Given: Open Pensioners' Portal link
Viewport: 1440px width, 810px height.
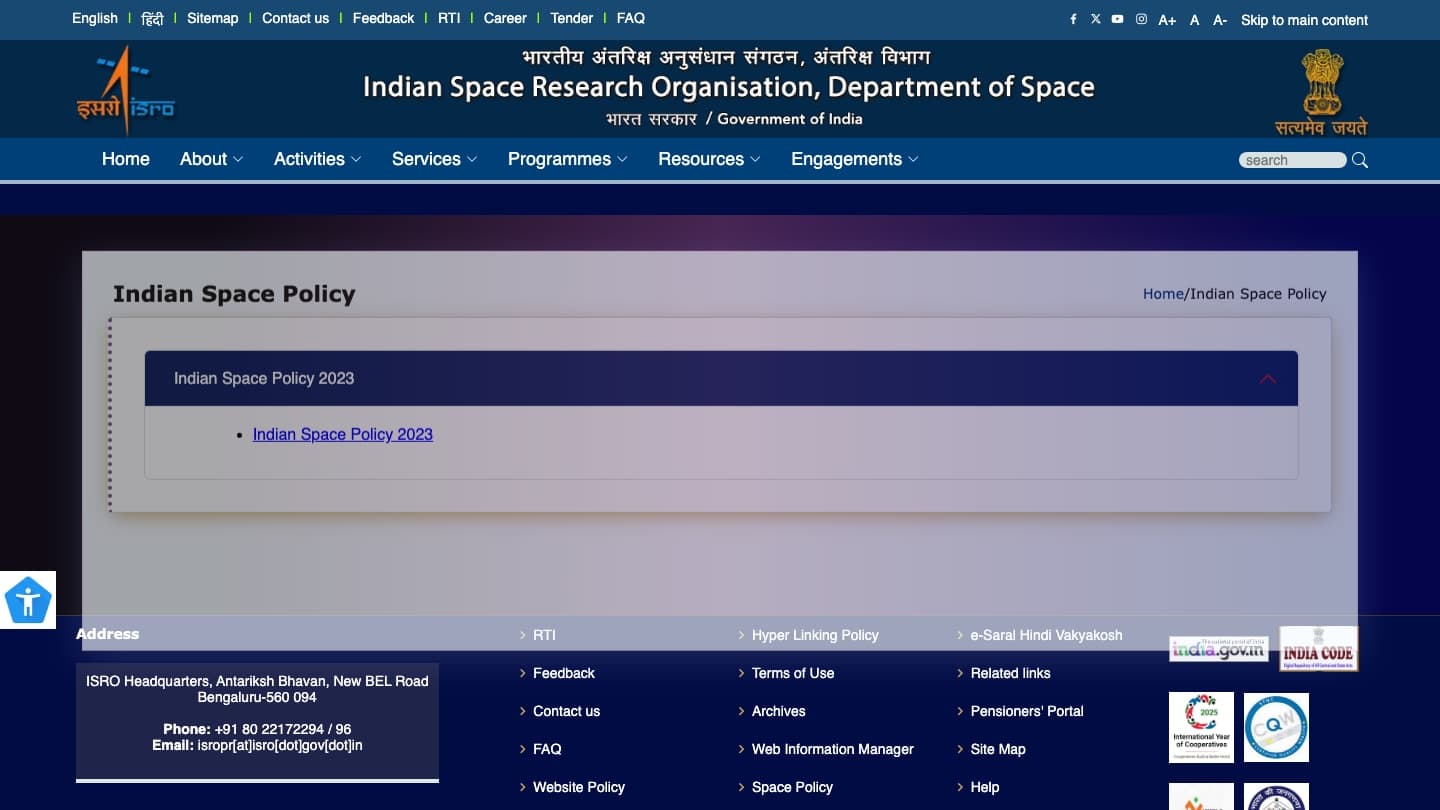Looking at the screenshot, I should tap(1027, 711).
